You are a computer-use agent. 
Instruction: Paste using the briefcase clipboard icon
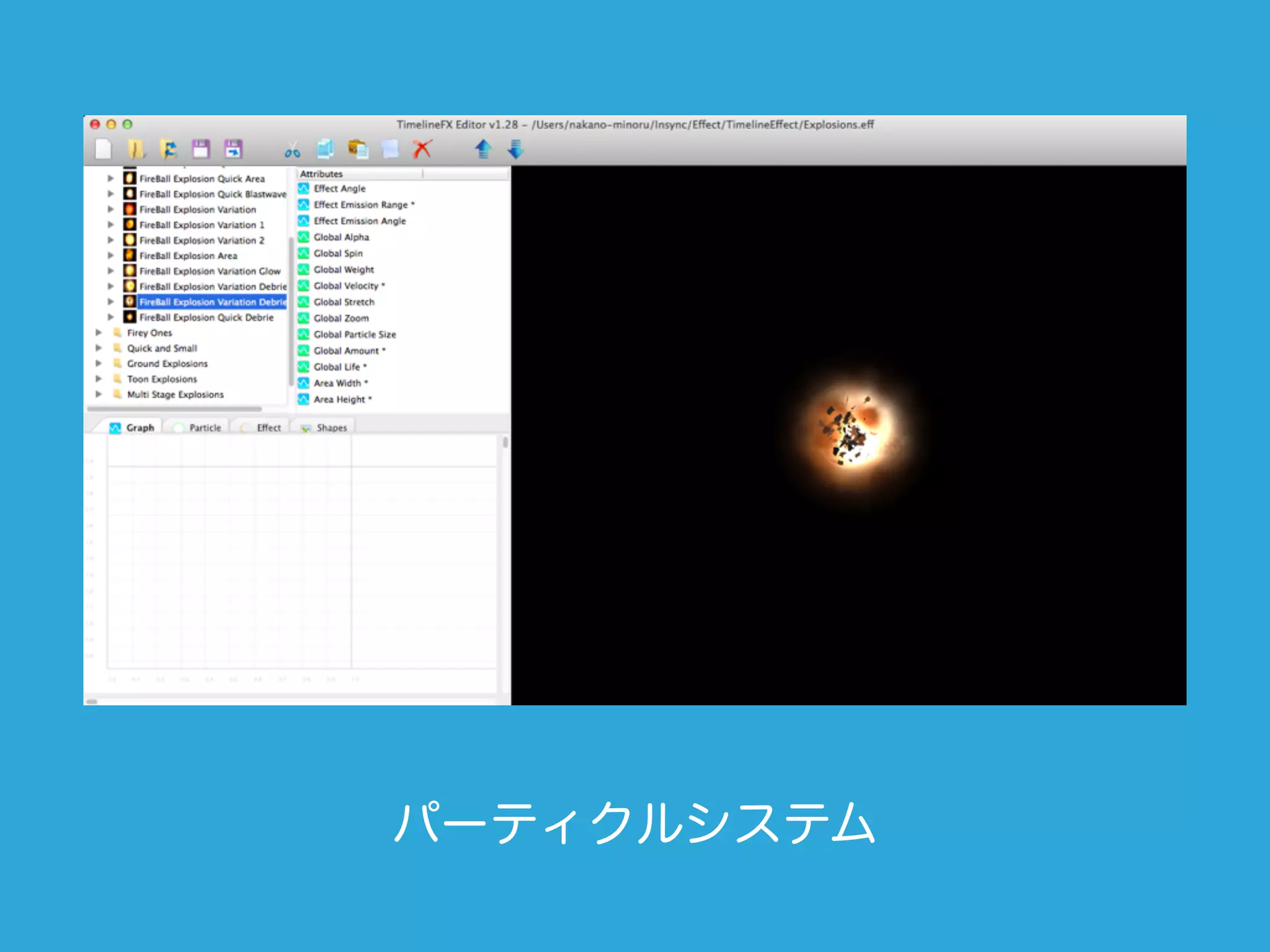tap(358, 149)
